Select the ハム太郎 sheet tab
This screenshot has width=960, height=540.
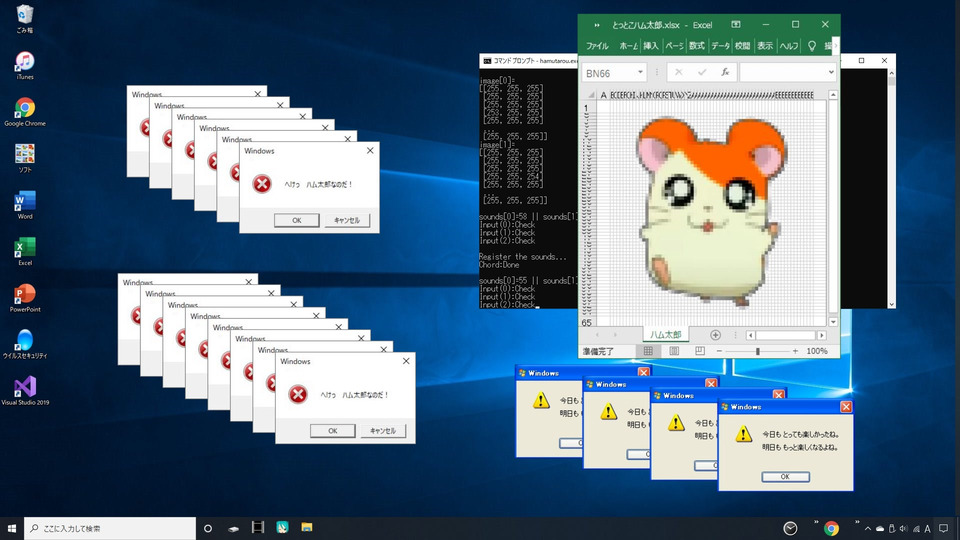click(x=666, y=335)
